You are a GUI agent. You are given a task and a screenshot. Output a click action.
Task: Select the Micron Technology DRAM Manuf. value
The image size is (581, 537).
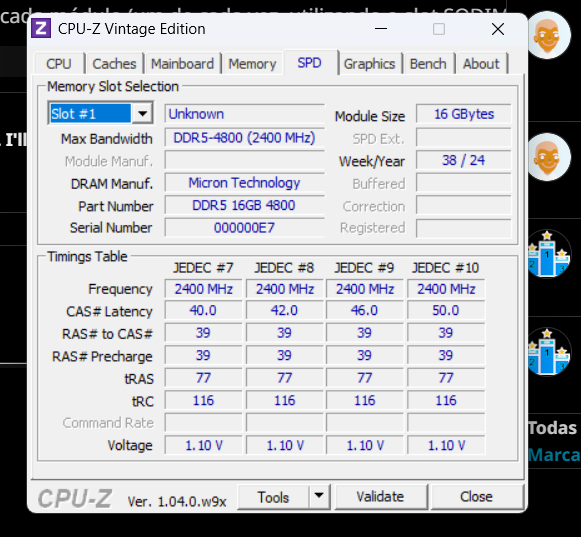[x=245, y=183]
